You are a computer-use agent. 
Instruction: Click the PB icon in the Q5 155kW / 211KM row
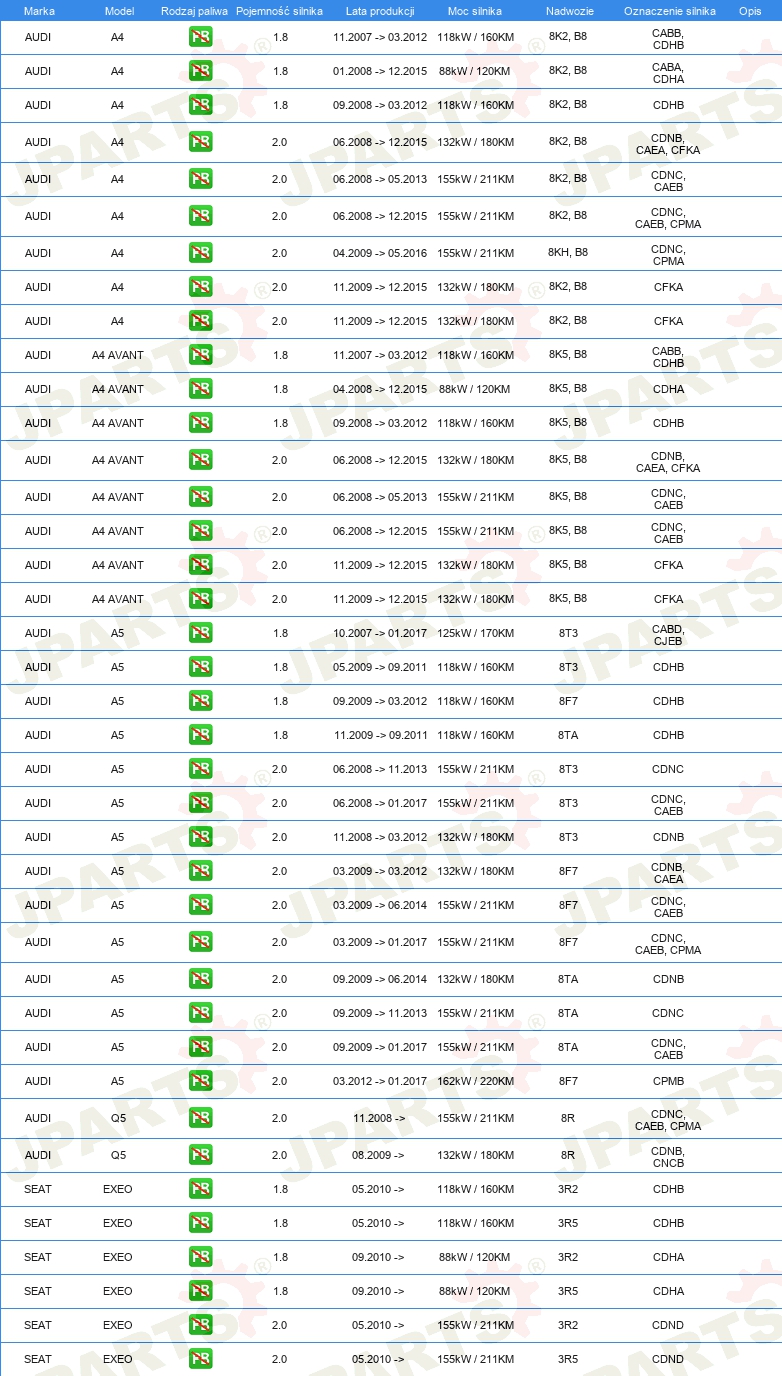click(x=201, y=1118)
